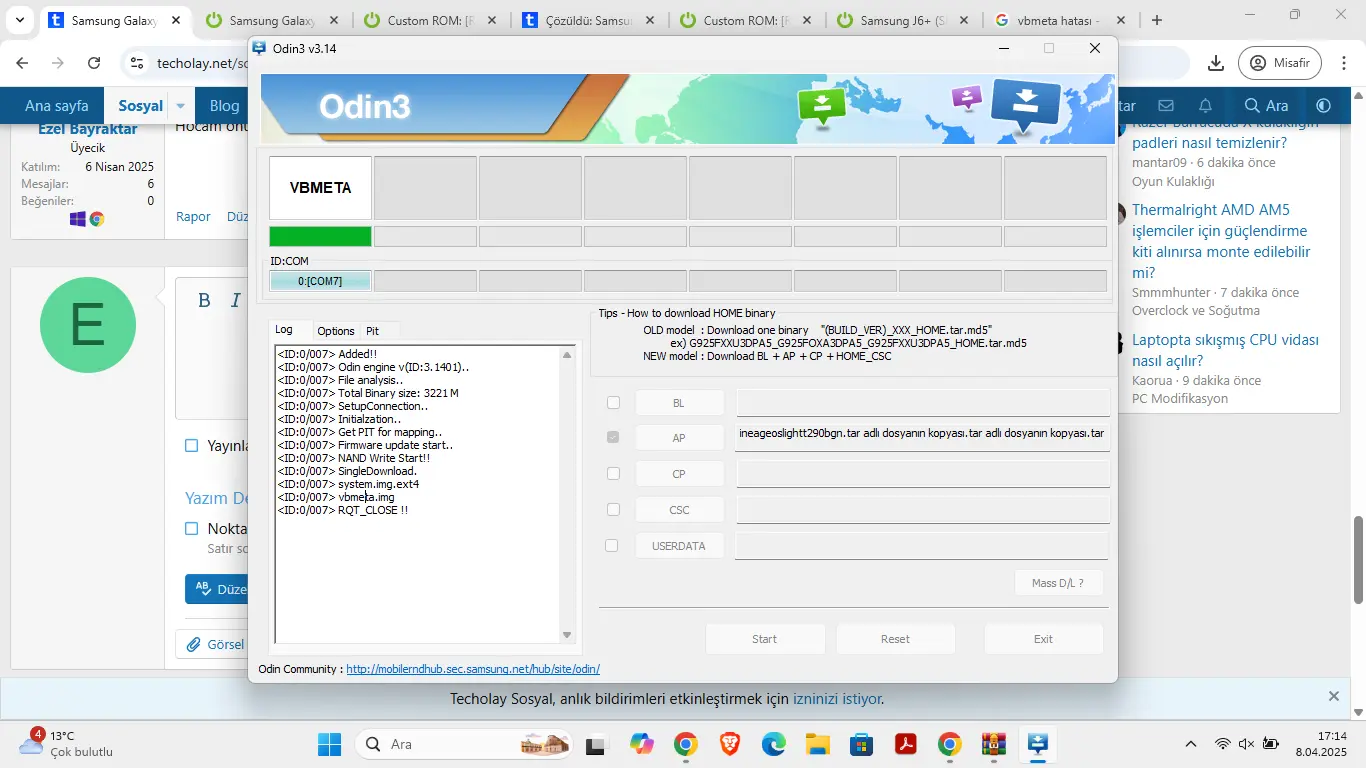
Task: Click the muted volume tray icon
Action: (x=1246, y=744)
